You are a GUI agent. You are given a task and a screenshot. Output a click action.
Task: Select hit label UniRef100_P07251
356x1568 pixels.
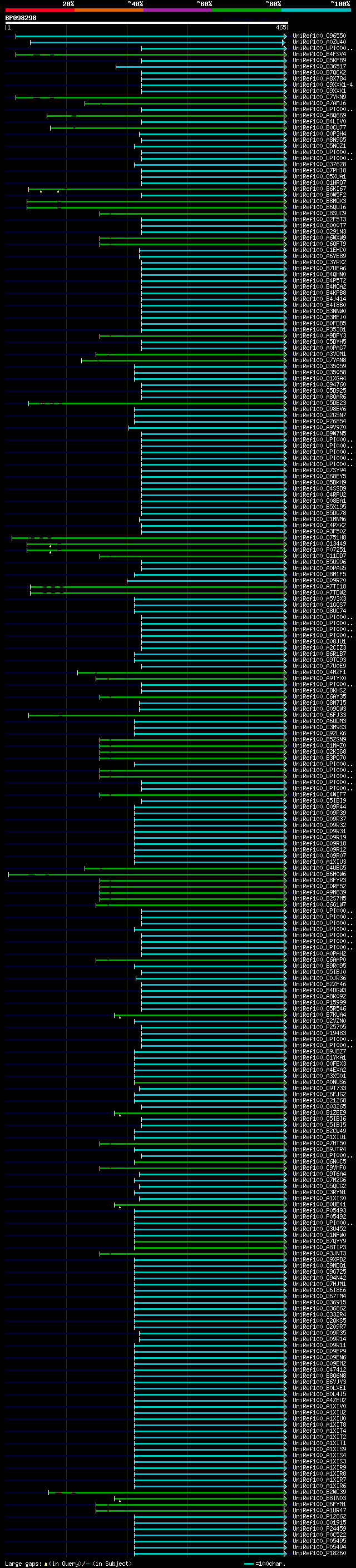click(x=319, y=550)
